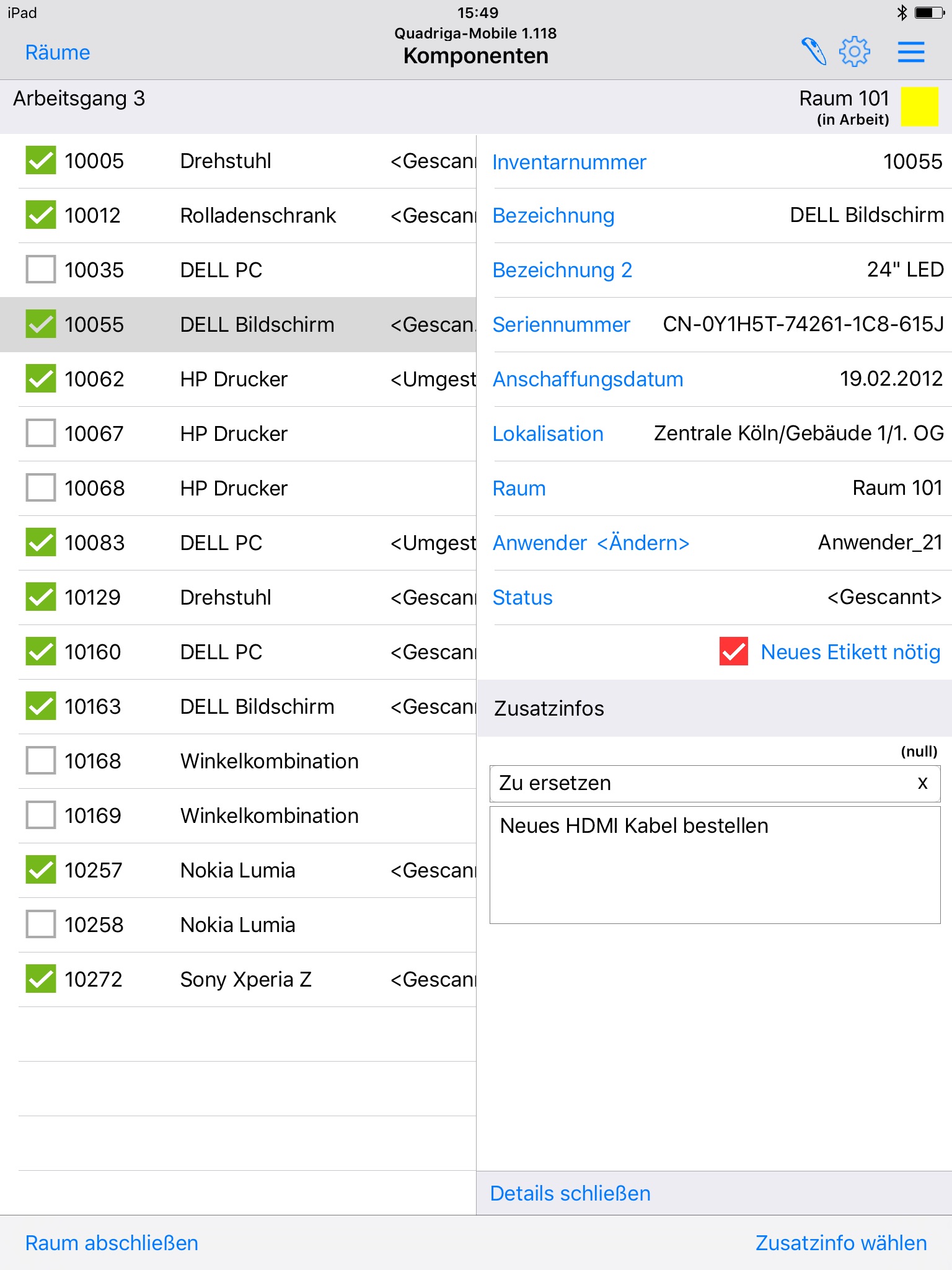Select row 'Sony Xperia Z'

pyautogui.click(x=238, y=979)
